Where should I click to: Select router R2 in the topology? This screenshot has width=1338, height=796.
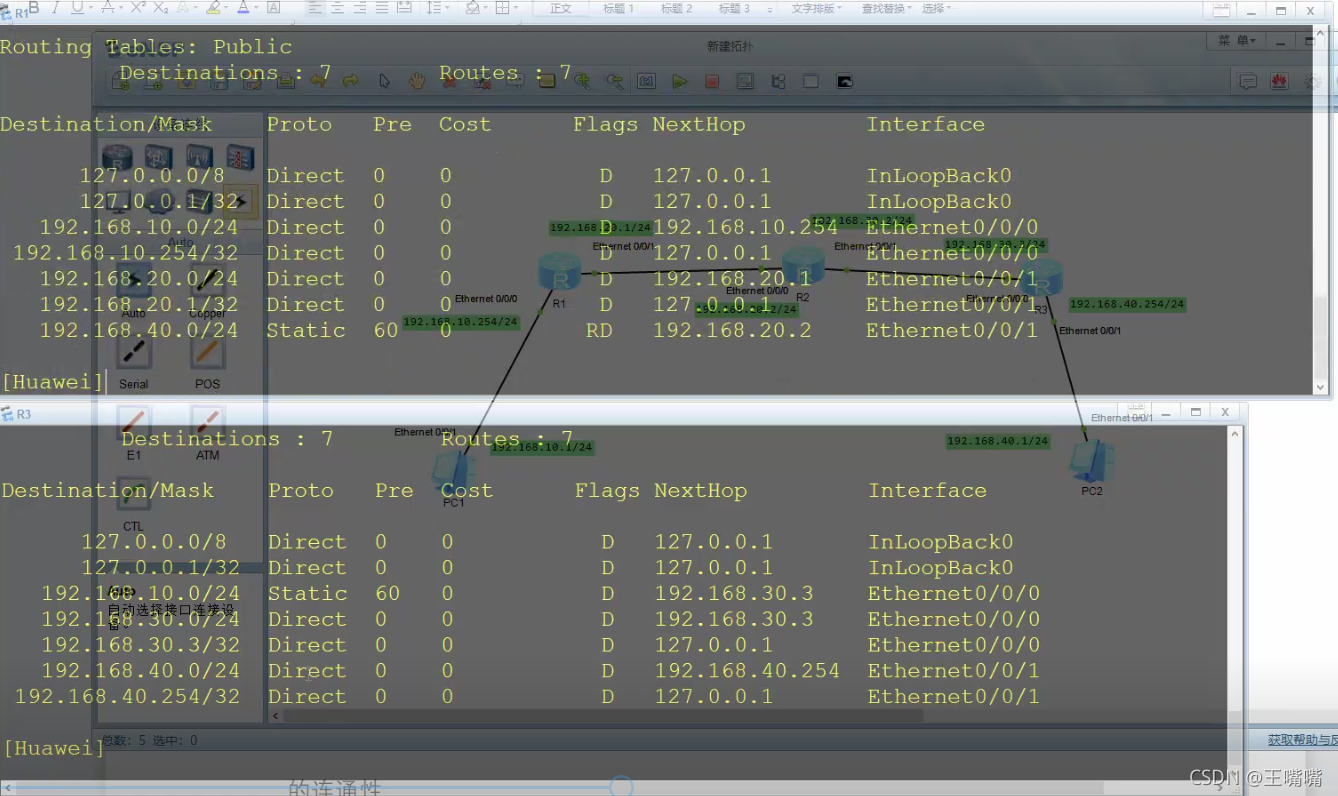point(801,267)
